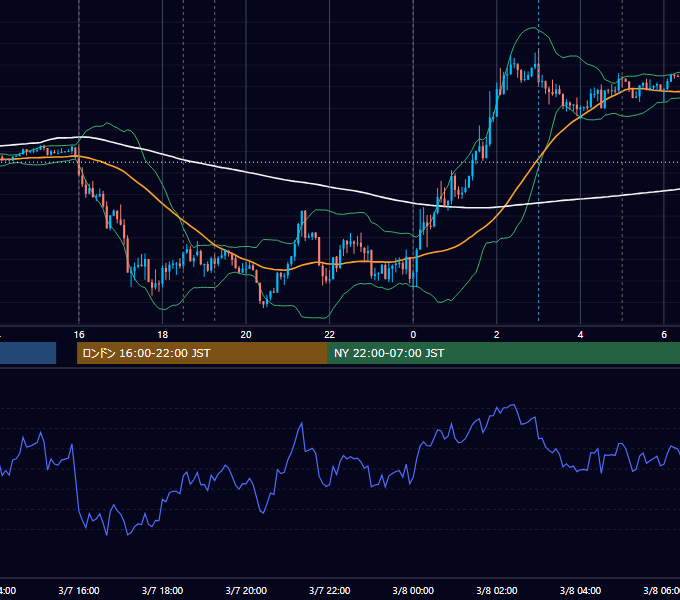Click the 3/8 00:00 date label
The height and width of the screenshot is (600, 680).
pyautogui.click(x=413, y=591)
